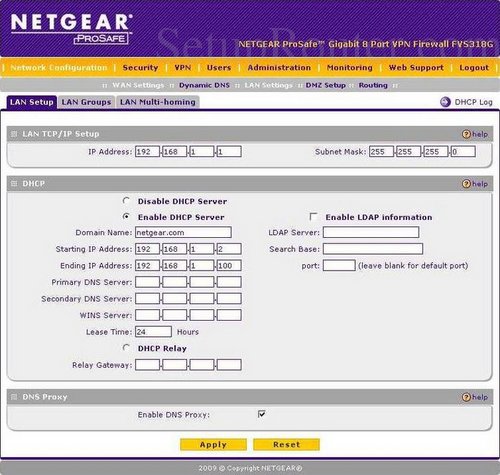Click last octet of Ending IP Address
The height and width of the screenshot is (475, 500).
(229, 266)
